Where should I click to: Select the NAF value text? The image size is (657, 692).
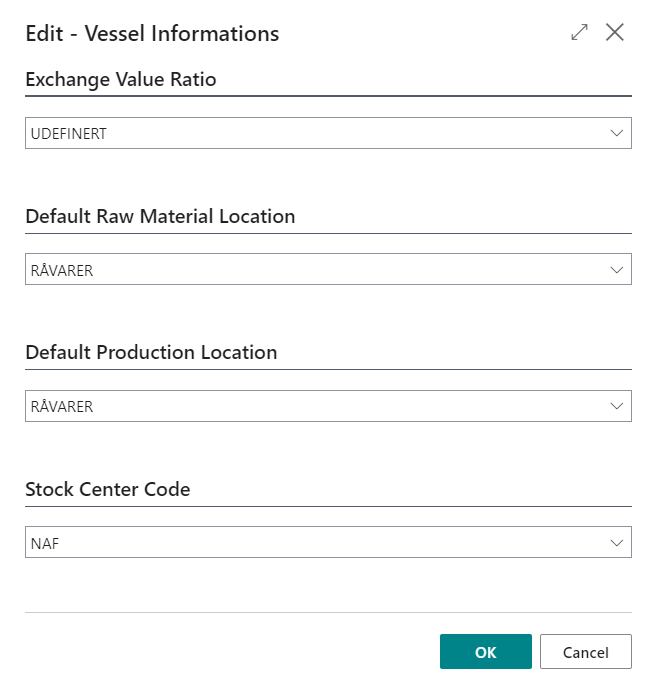tap(45, 543)
